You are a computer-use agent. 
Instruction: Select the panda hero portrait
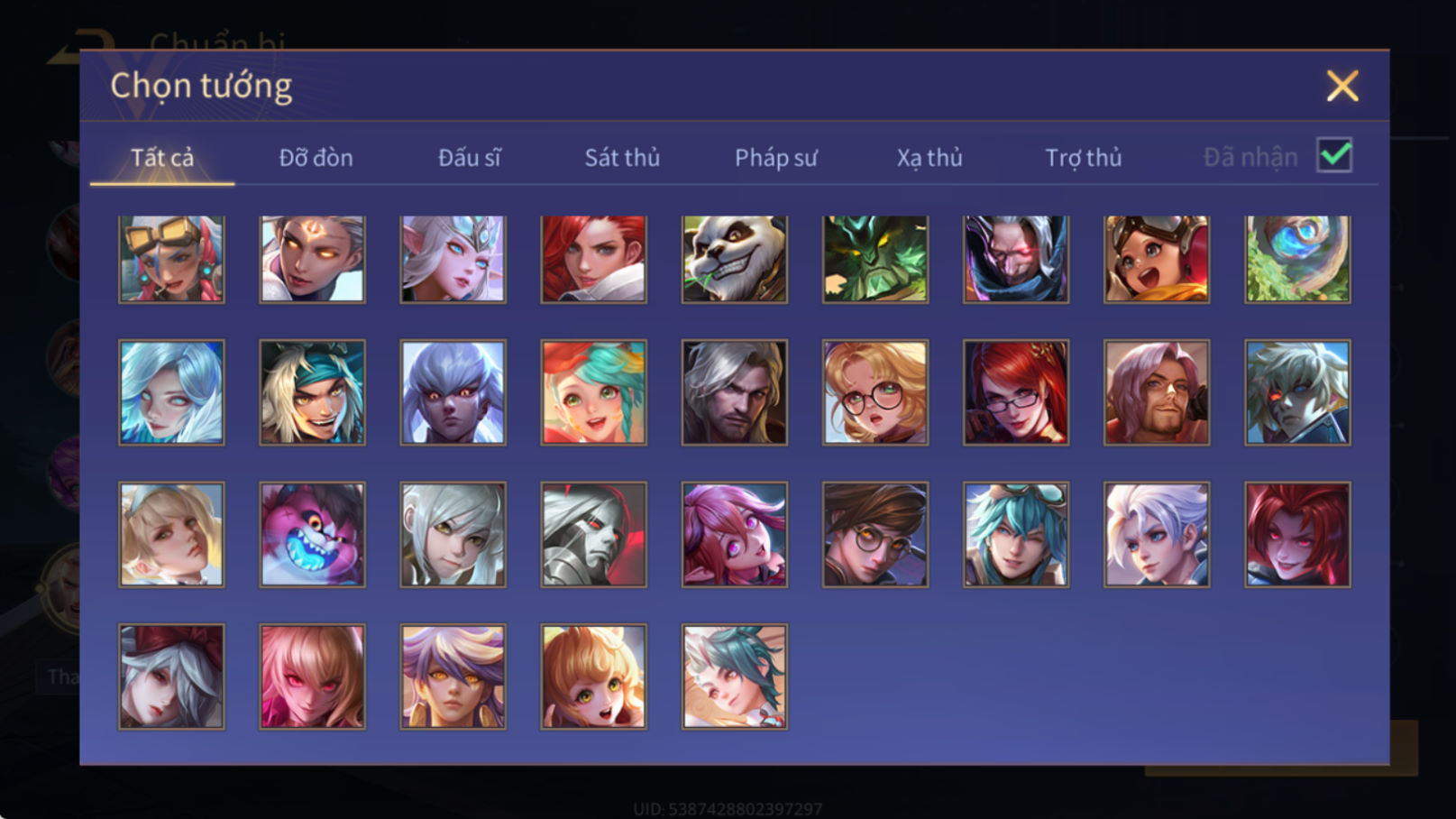(x=734, y=259)
